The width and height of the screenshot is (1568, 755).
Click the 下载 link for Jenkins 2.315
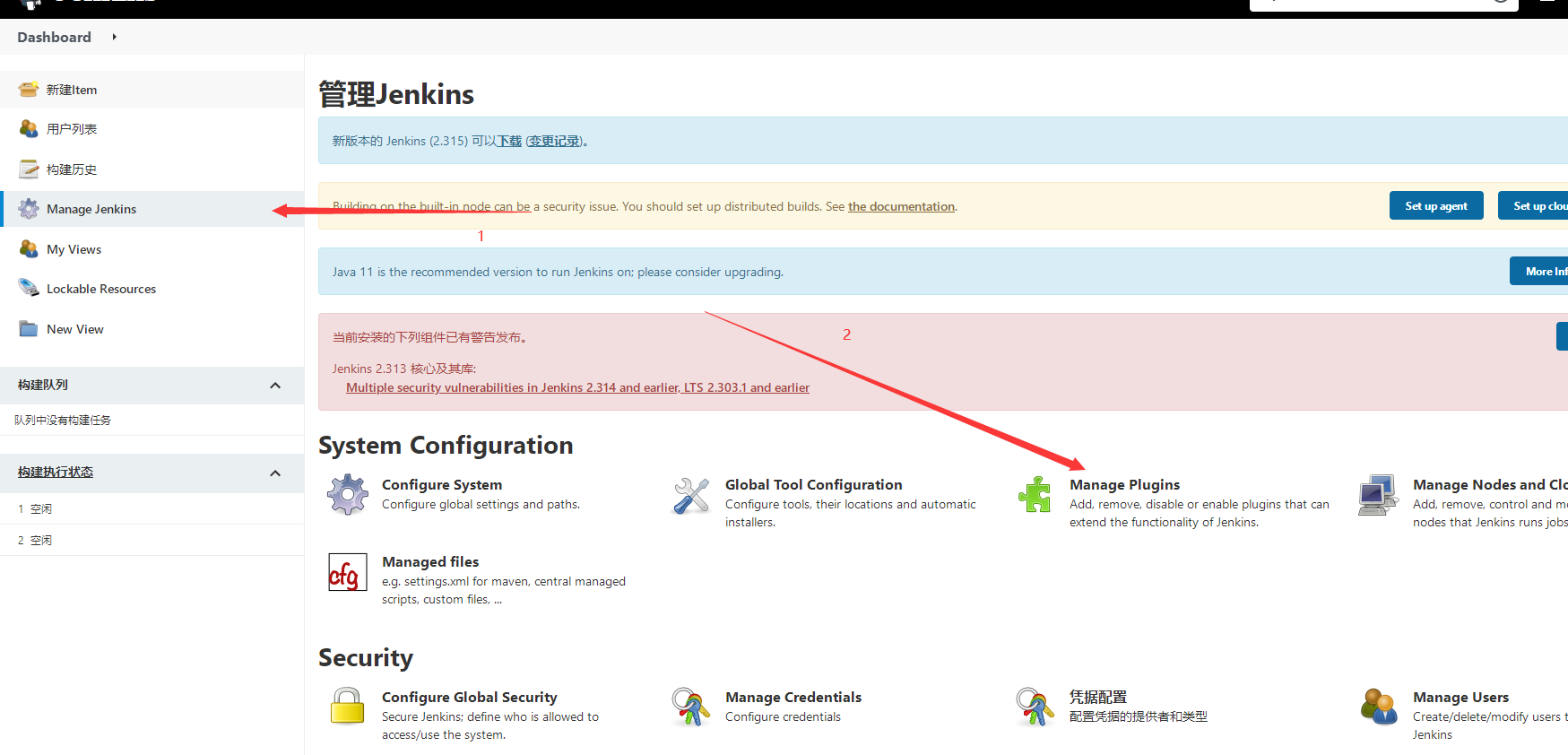(509, 141)
